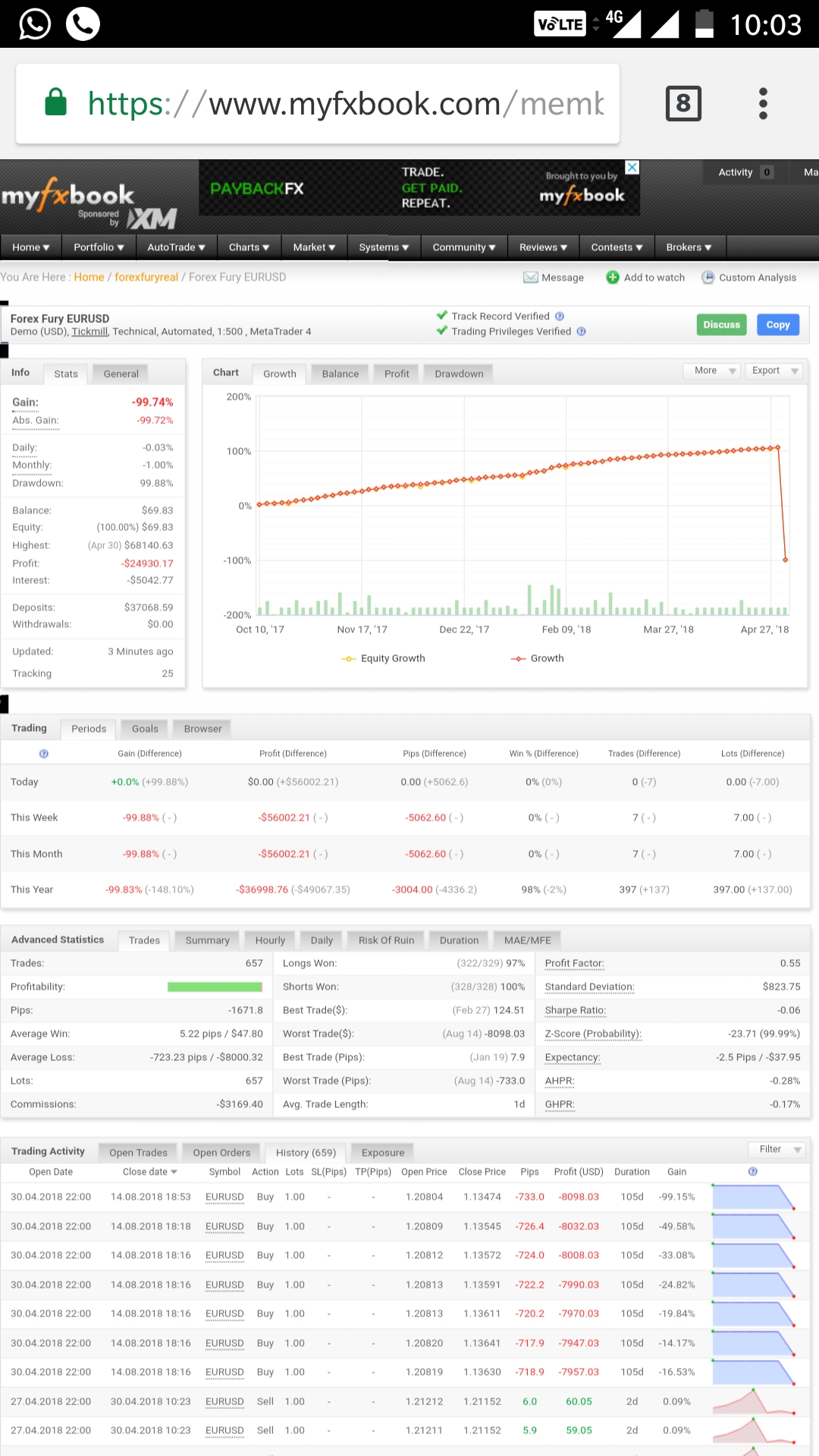Click the Sharpe Ratio statistic label

tap(576, 1010)
